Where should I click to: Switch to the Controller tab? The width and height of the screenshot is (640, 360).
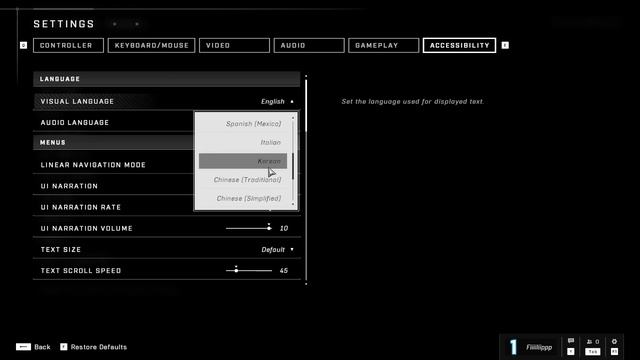pyautogui.click(x=68, y=45)
